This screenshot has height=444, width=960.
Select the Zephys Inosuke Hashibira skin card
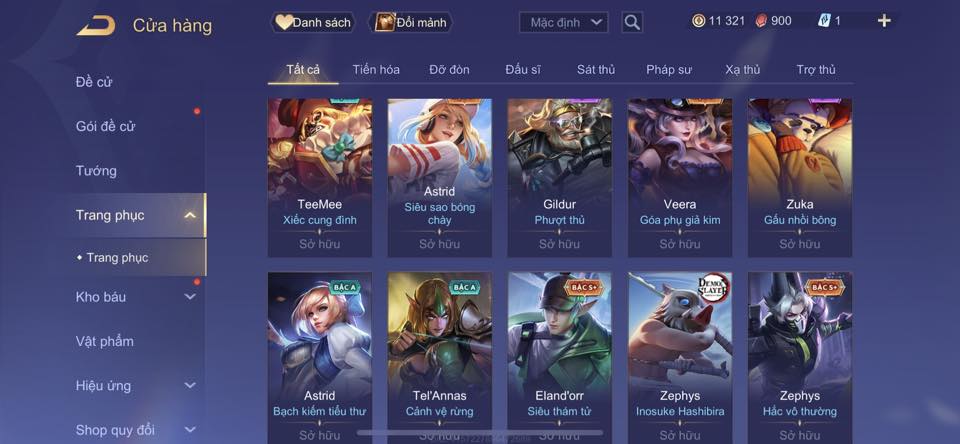click(x=680, y=358)
